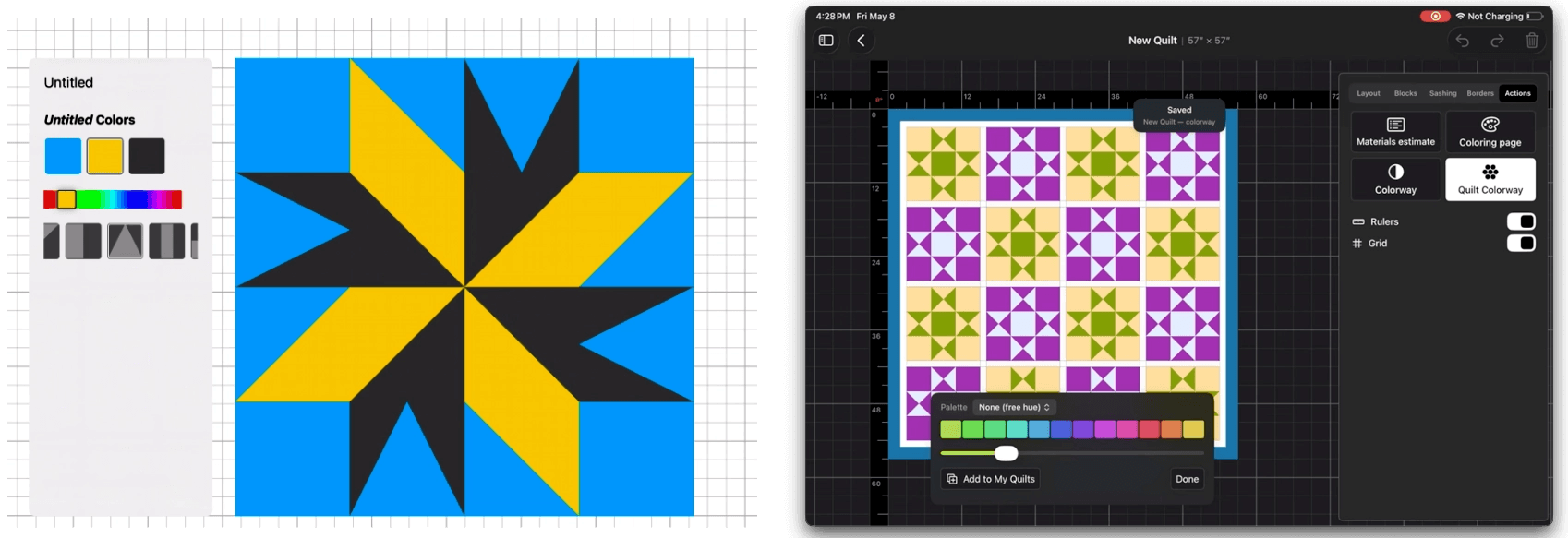Pick the mustard yellow hue swatch

click(1193, 429)
